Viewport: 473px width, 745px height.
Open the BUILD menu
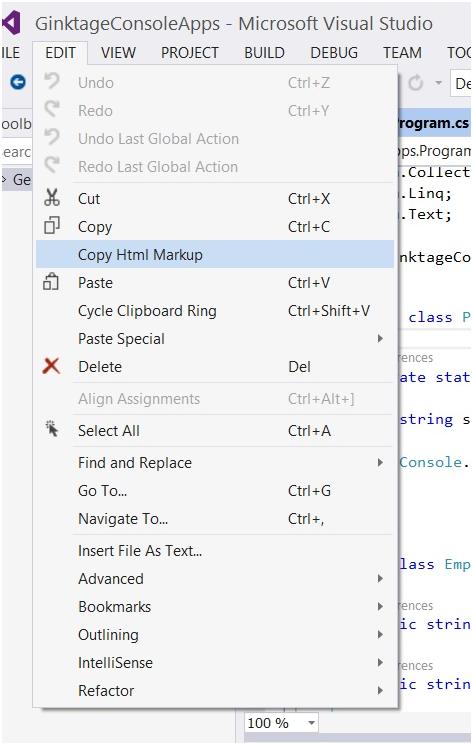(265, 52)
